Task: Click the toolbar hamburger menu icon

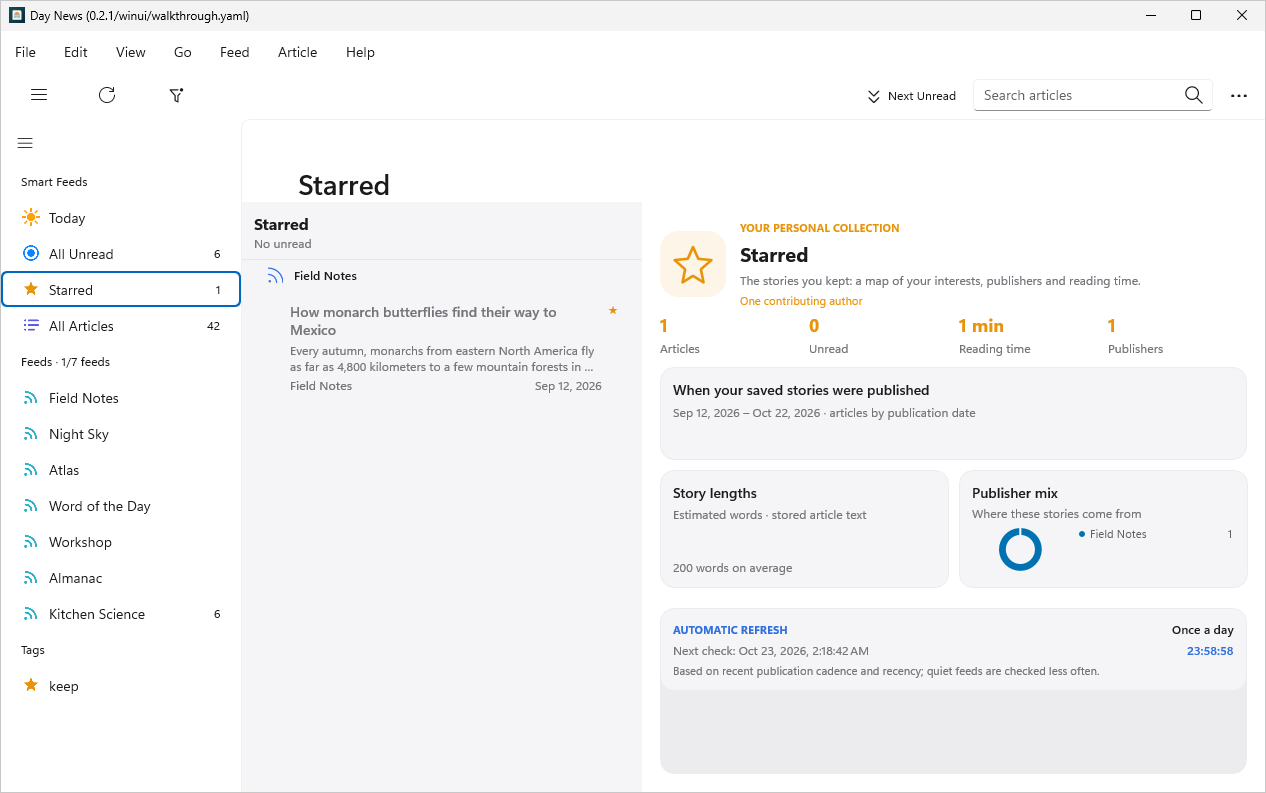Action: [39, 95]
